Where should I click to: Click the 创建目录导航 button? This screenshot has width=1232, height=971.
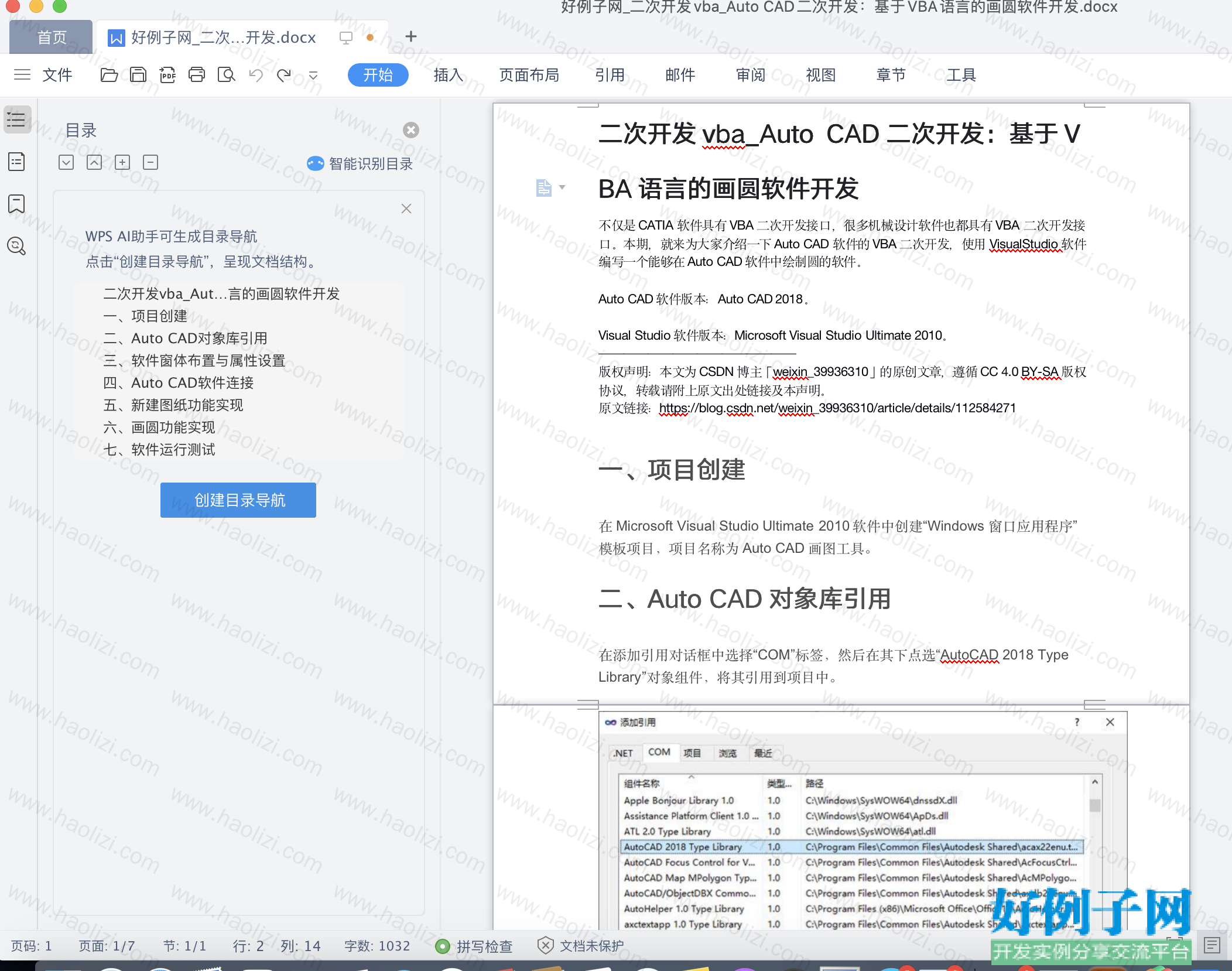(x=238, y=500)
